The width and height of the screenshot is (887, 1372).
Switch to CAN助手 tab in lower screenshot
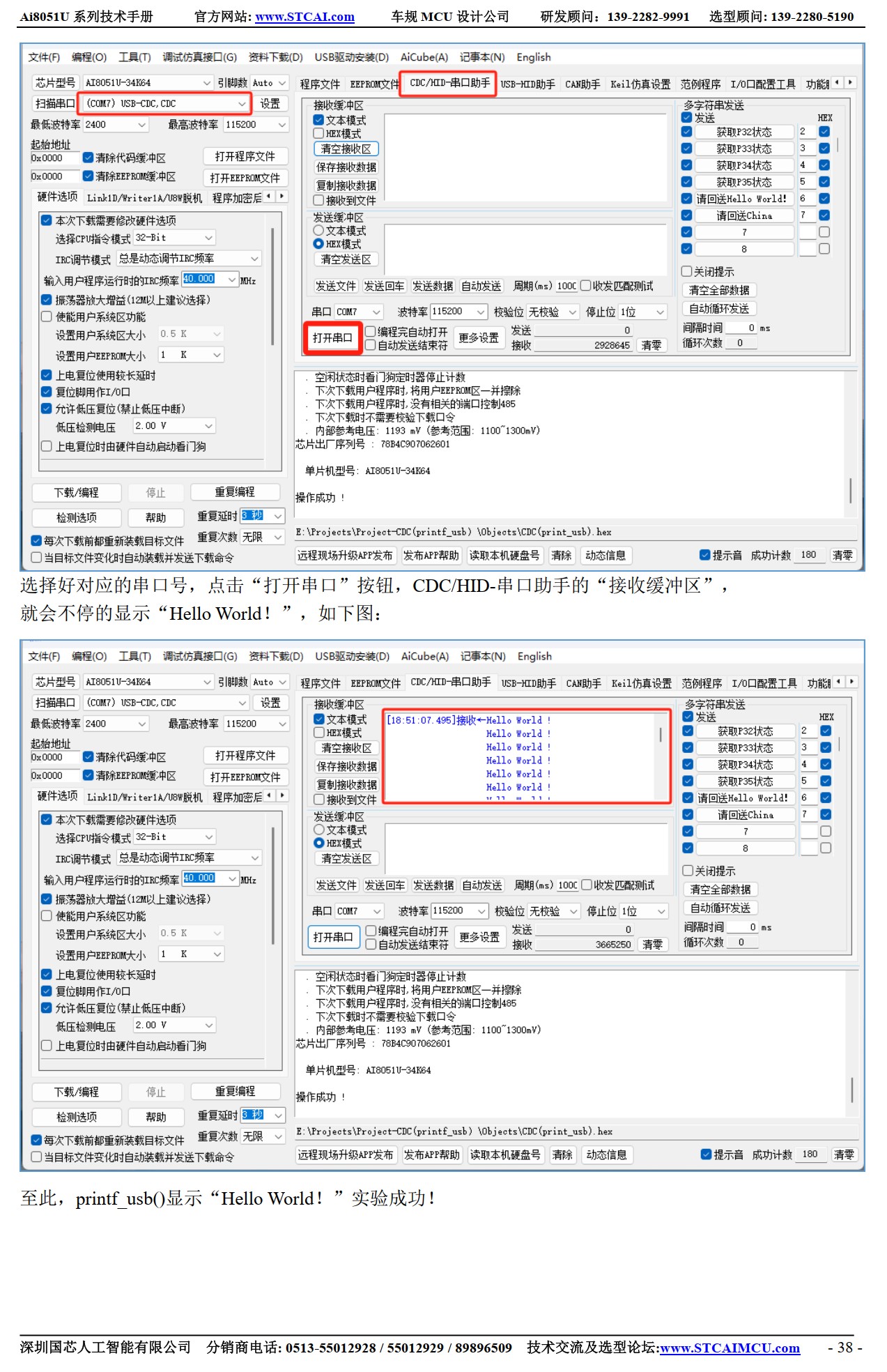(x=584, y=683)
